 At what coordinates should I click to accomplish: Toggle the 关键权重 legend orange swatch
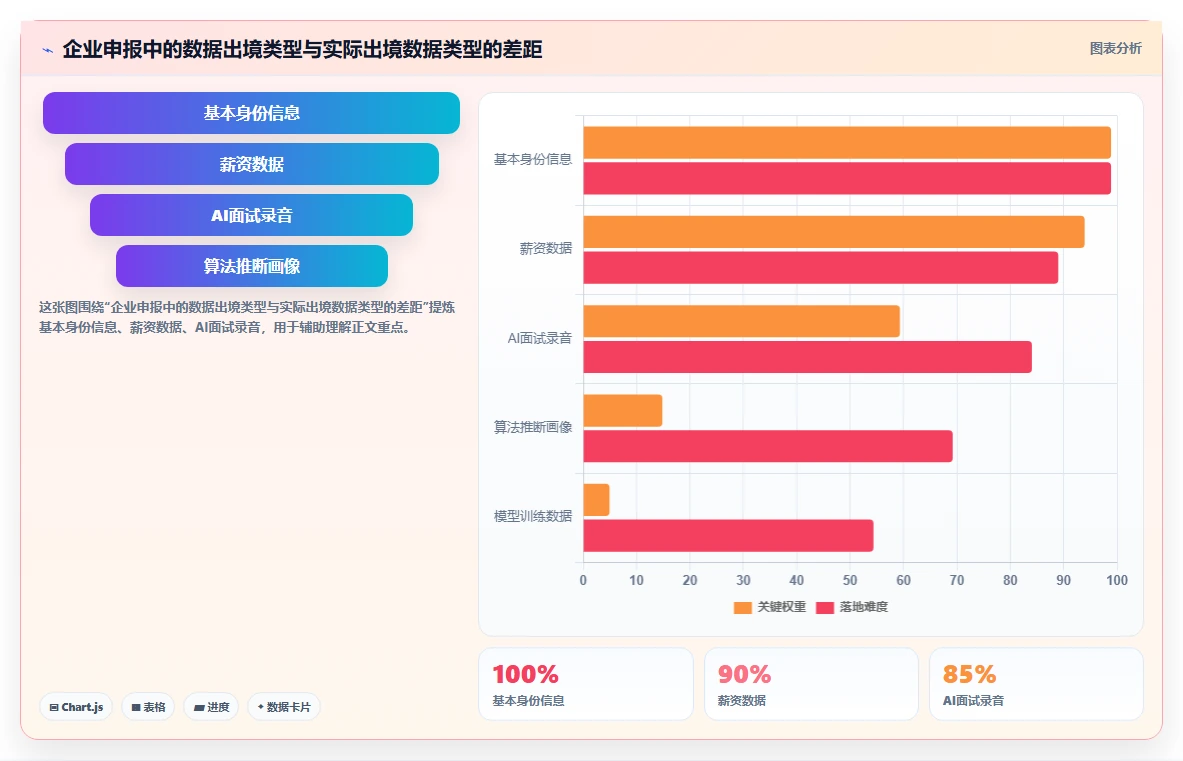[742, 607]
